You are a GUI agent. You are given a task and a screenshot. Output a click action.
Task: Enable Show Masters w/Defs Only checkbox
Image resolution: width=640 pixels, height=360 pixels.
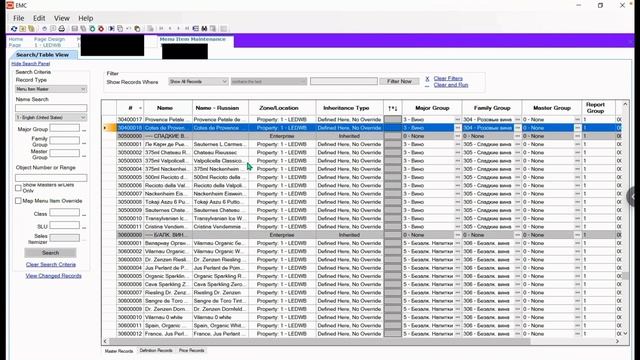click(x=18, y=188)
